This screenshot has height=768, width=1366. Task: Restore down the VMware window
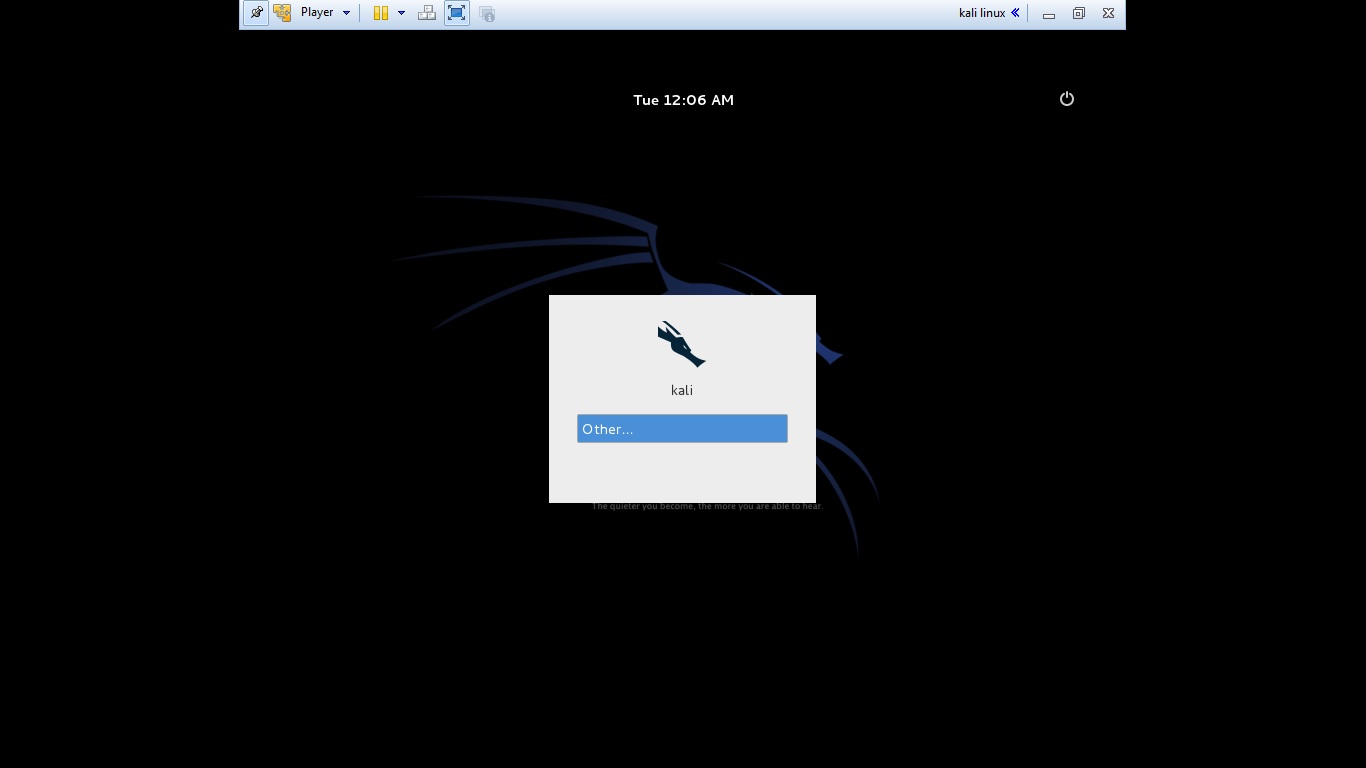tap(1078, 14)
